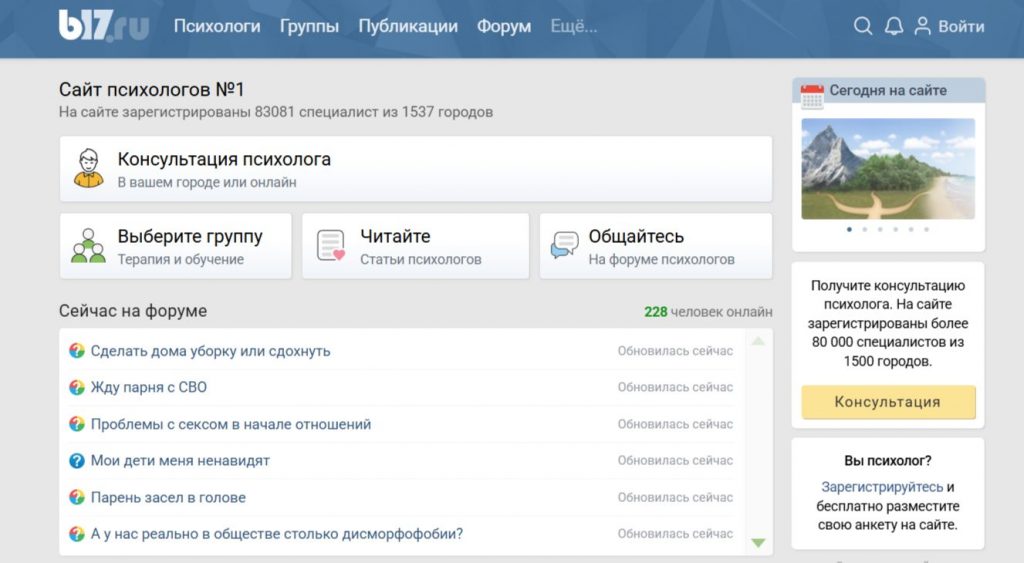
Task: Click the article heart icon in Читайте
Action: [330, 246]
